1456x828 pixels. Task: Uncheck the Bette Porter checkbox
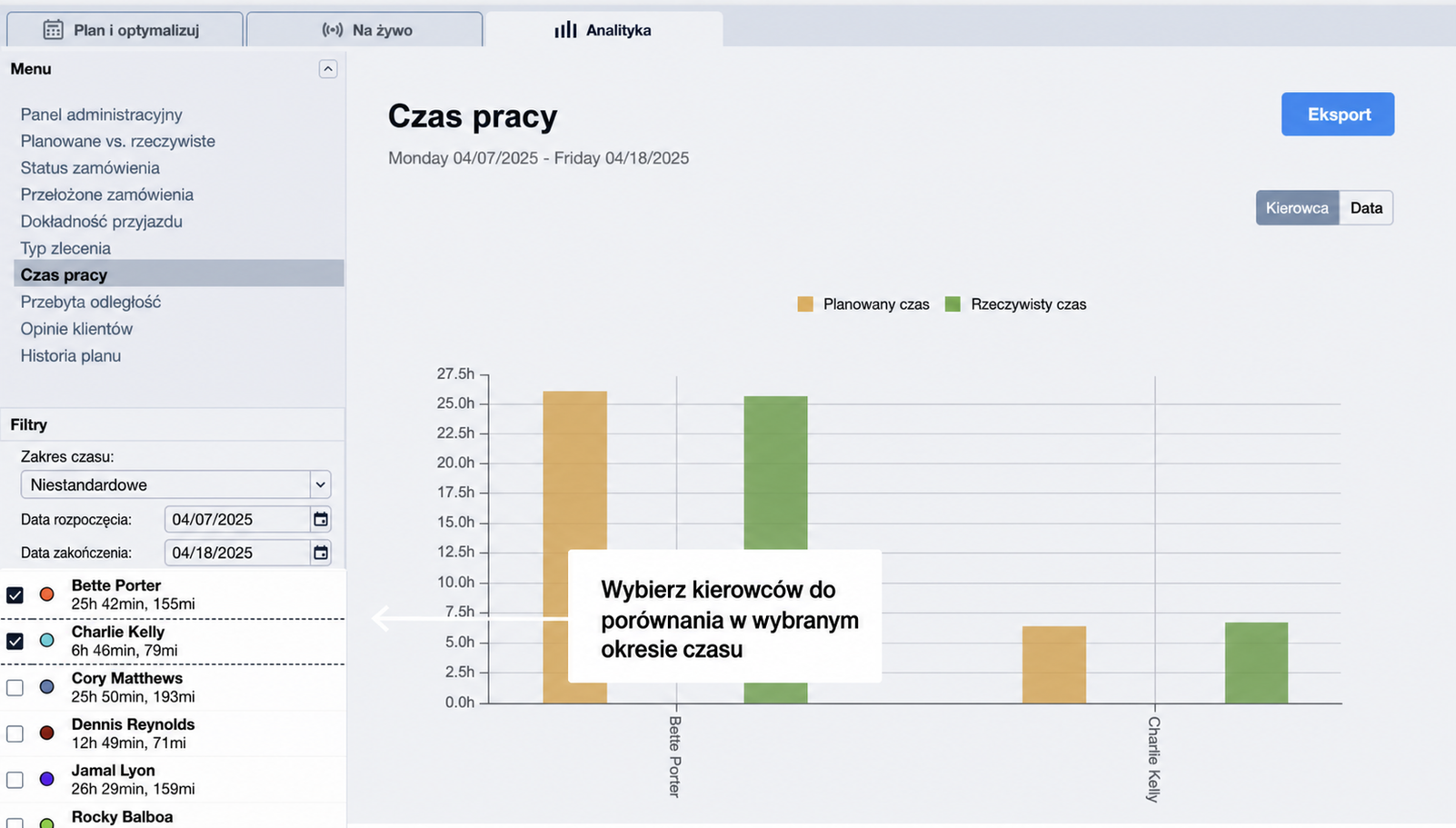click(x=15, y=594)
